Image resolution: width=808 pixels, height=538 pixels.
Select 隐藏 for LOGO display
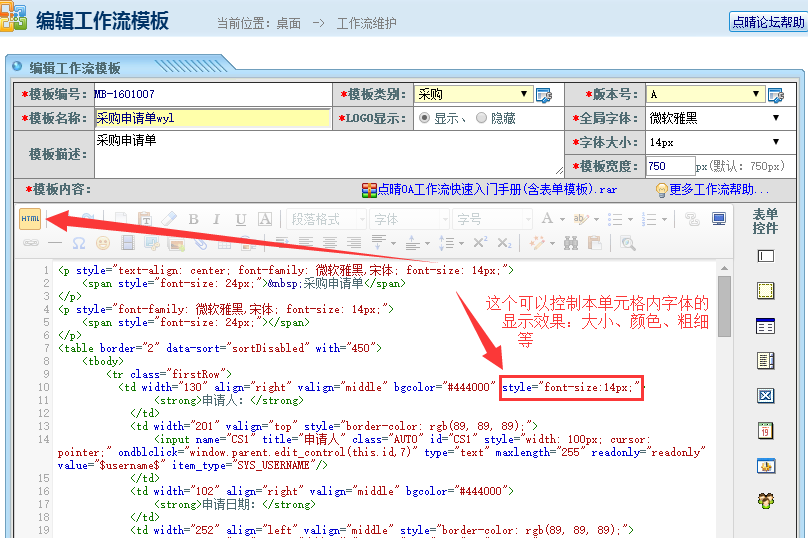click(x=481, y=118)
